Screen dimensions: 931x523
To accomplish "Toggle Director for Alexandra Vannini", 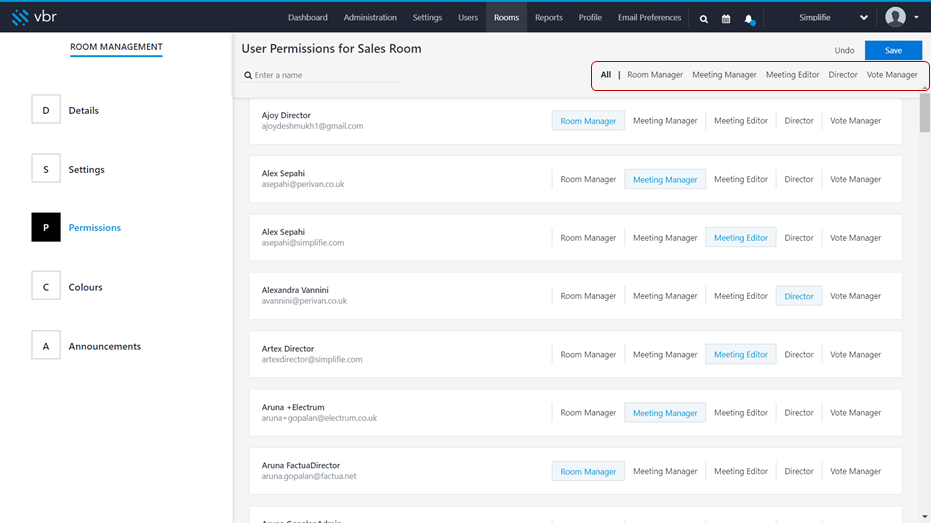I will [x=799, y=296].
